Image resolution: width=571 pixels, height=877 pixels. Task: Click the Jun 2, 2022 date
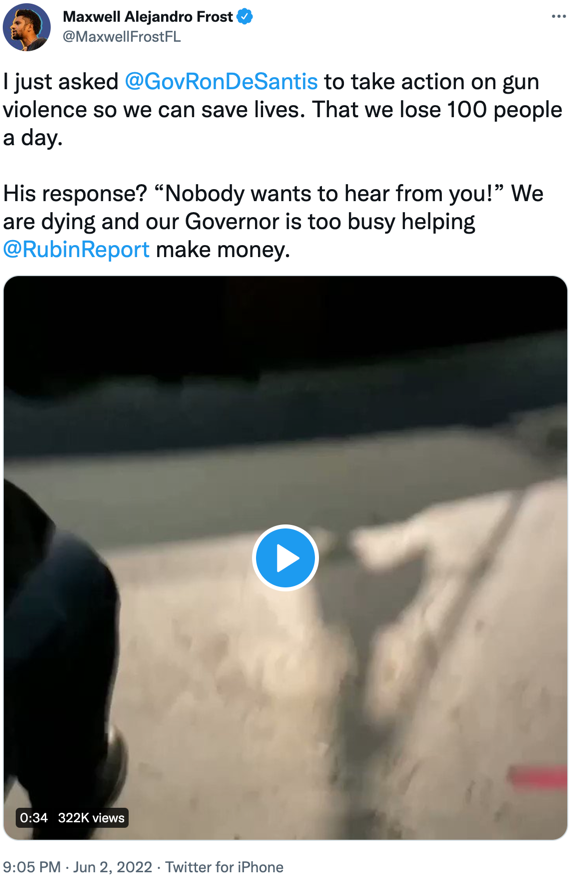point(113,866)
